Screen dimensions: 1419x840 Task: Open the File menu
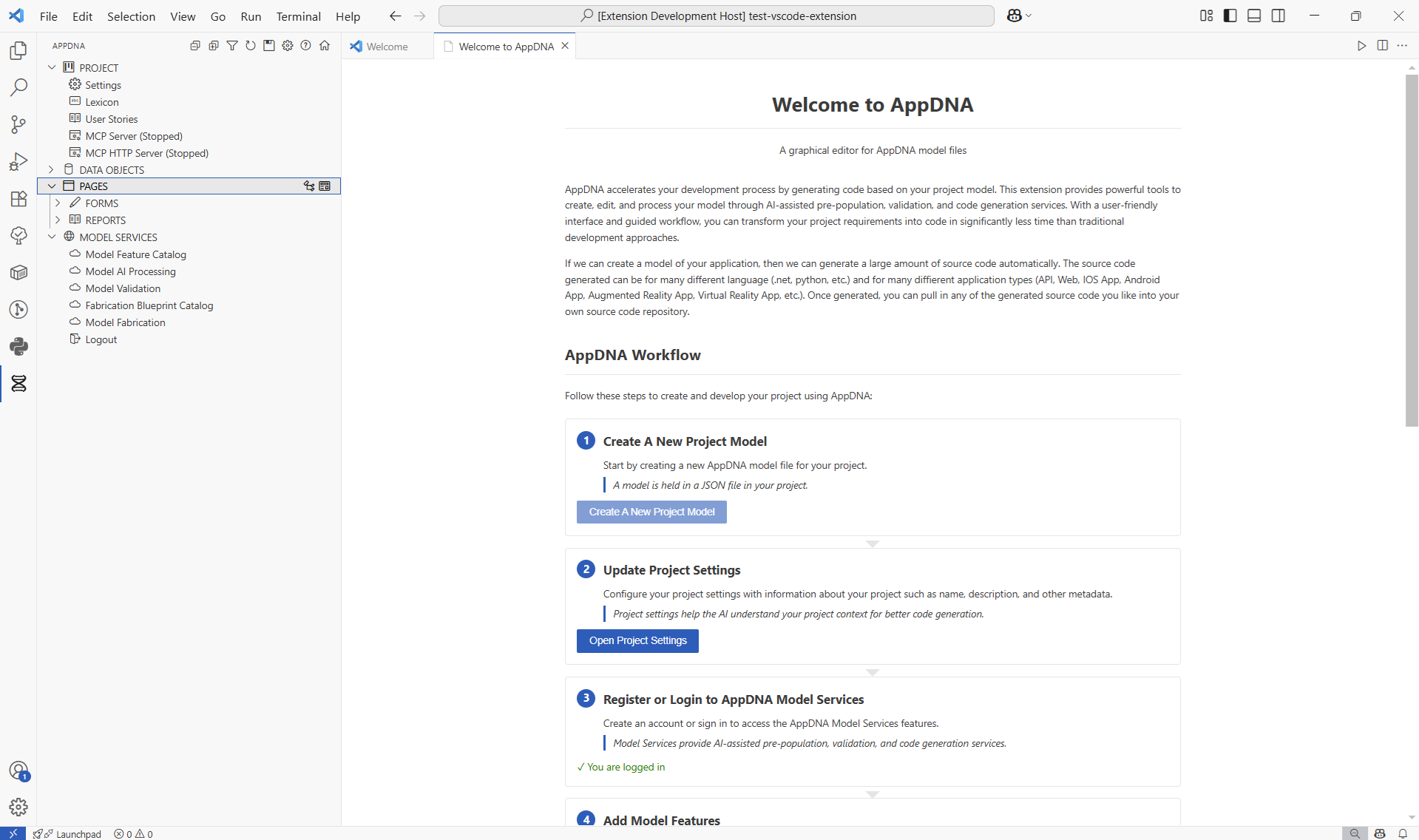point(48,16)
